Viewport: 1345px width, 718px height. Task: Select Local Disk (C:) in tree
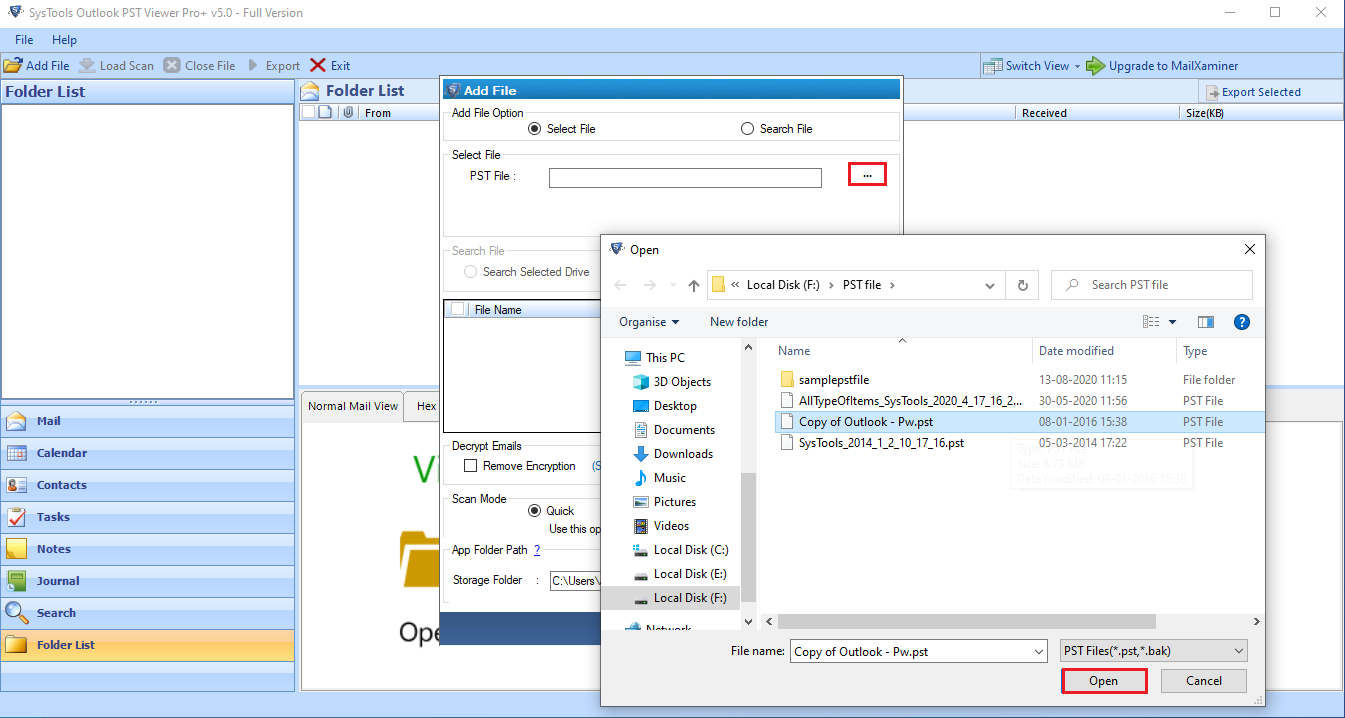coord(690,550)
